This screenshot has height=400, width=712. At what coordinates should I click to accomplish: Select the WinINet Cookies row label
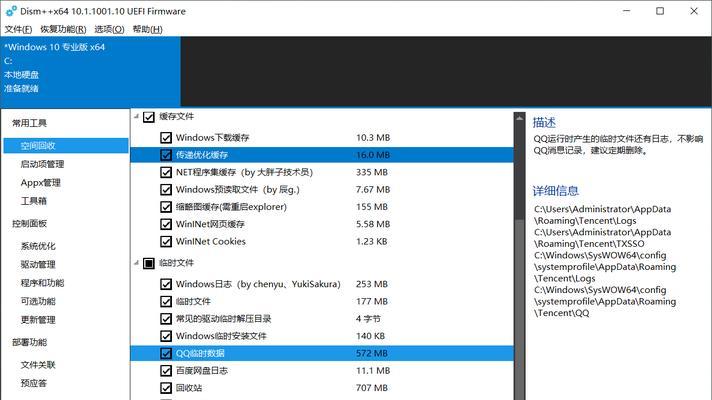(x=211, y=242)
